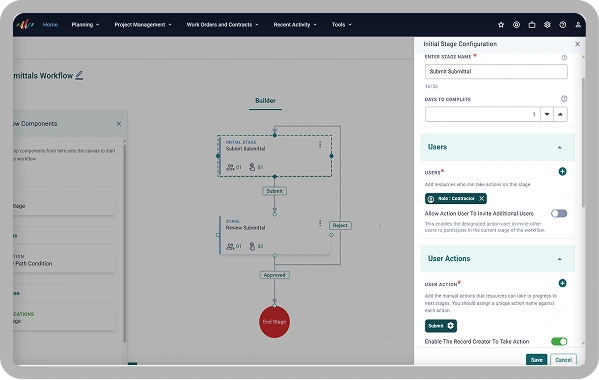Collapse the User Actions section
This screenshot has width=599, height=380.
[x=560, y=259]
